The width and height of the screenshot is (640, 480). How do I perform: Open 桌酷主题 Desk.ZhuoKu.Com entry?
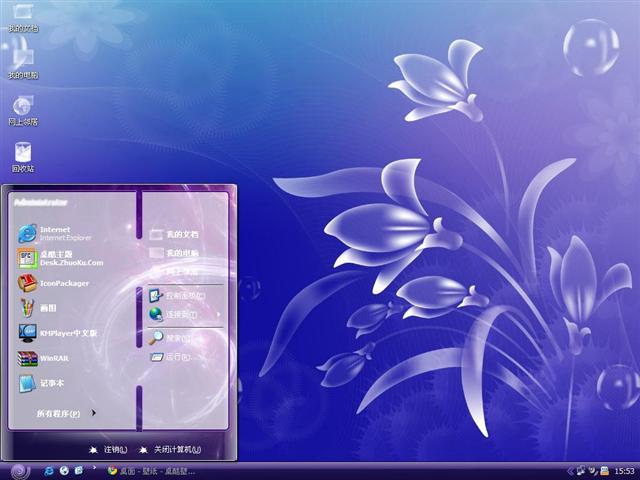point(60,258)
